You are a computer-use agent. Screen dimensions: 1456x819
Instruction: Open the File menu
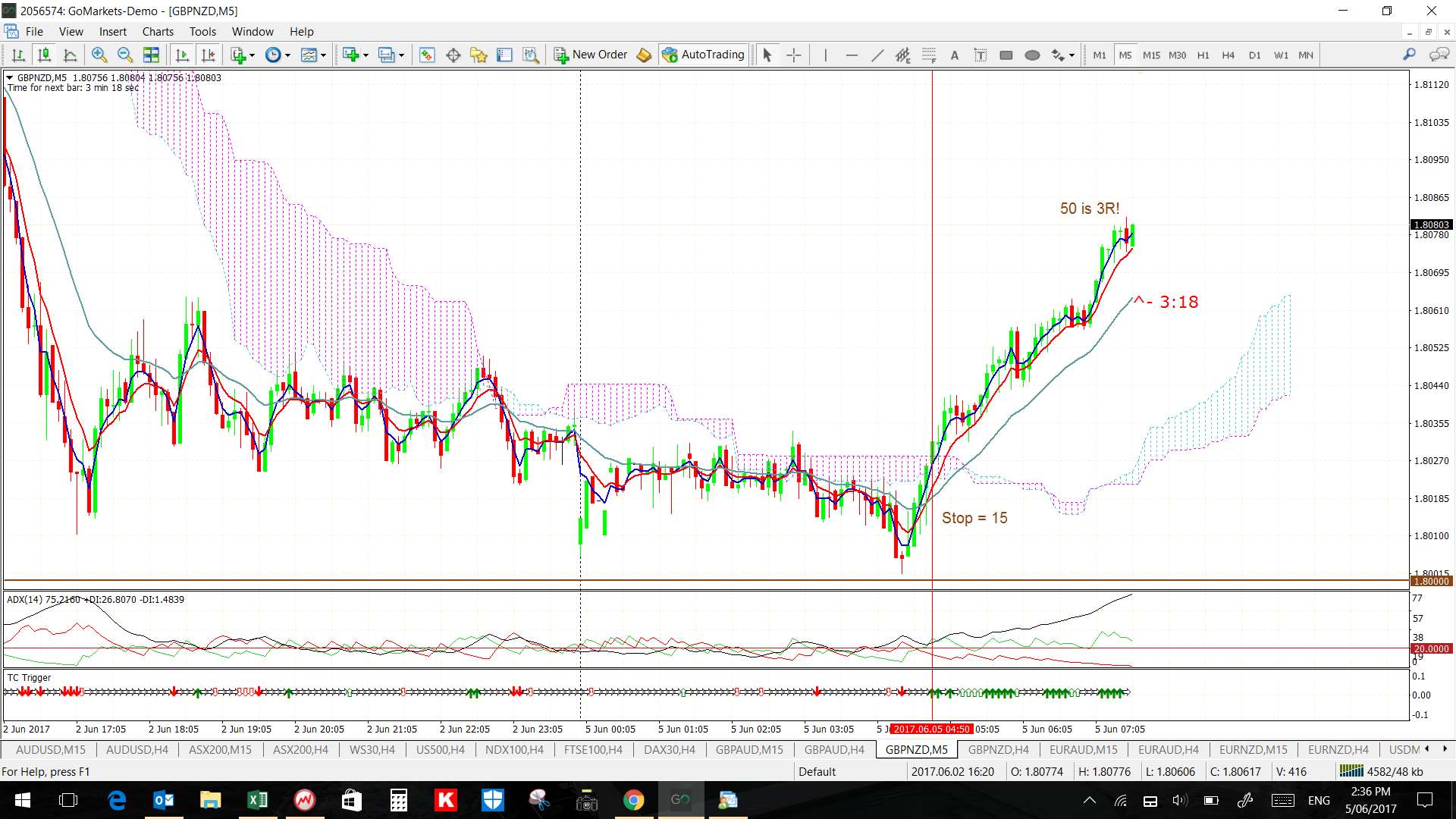[x=34, y=32]
